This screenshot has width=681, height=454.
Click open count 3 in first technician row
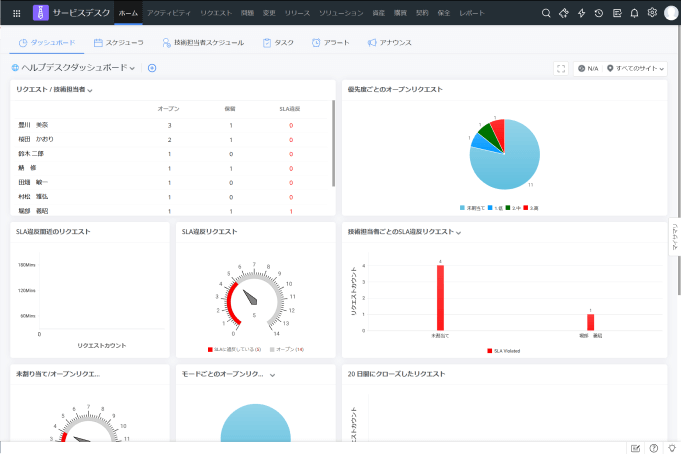pos(169,125)
